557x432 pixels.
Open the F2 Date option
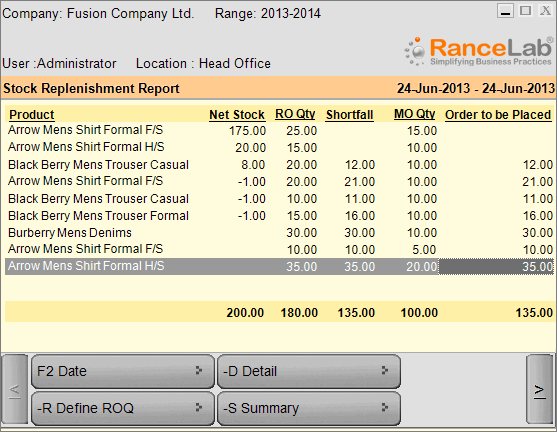(123, 371)
